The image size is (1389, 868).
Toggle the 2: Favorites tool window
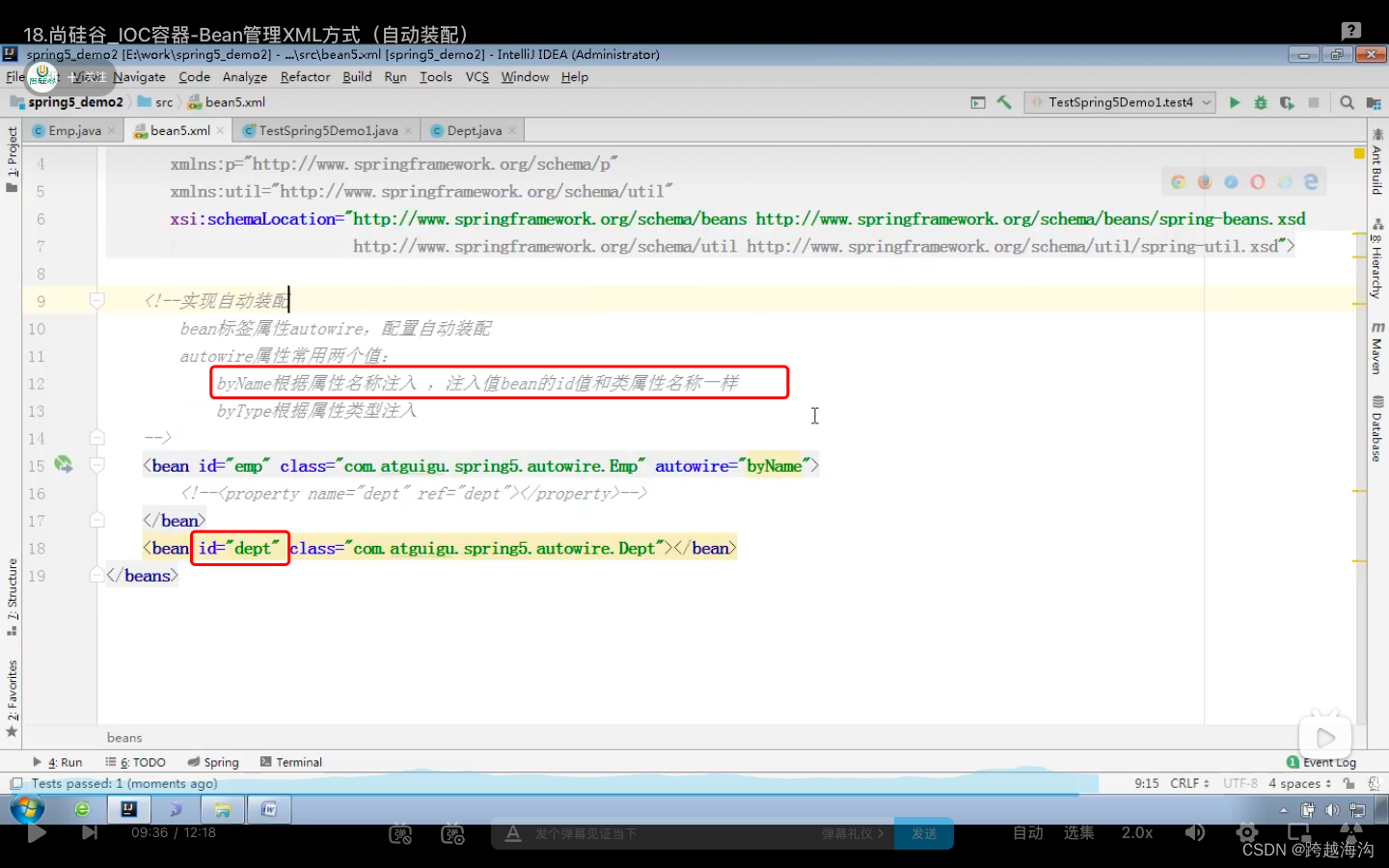point(12,691)
